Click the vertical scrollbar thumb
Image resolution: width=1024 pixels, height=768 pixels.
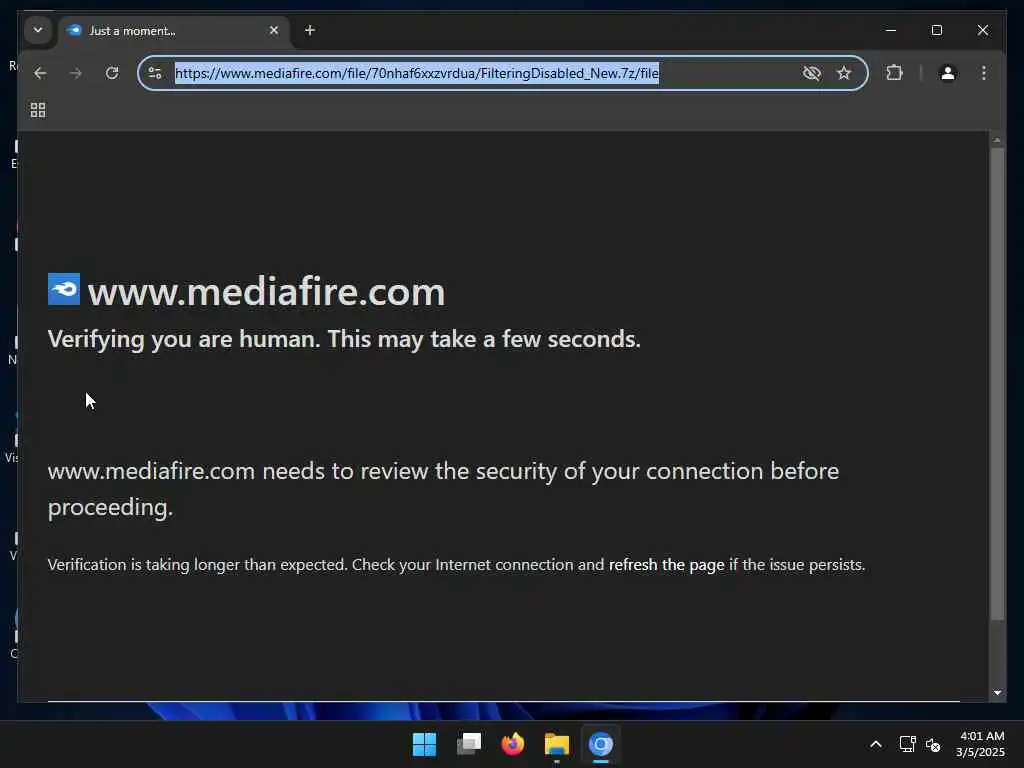click(x=997, y=384)
